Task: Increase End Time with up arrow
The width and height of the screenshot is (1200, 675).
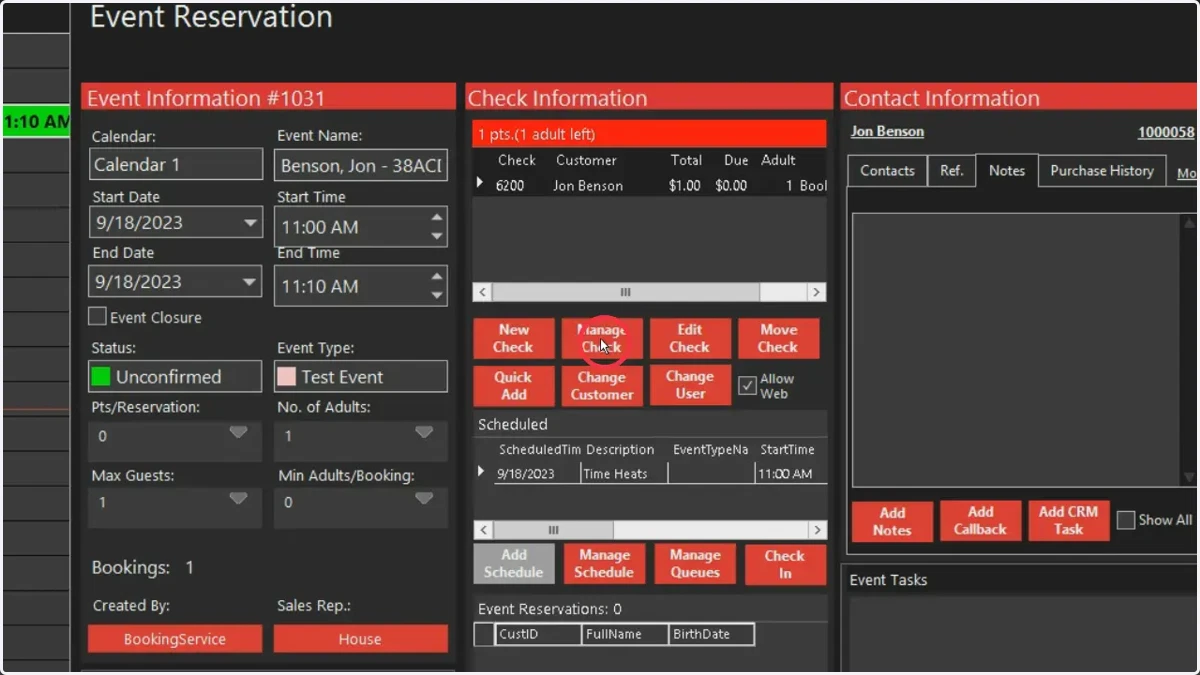Action: click(437, 276)
